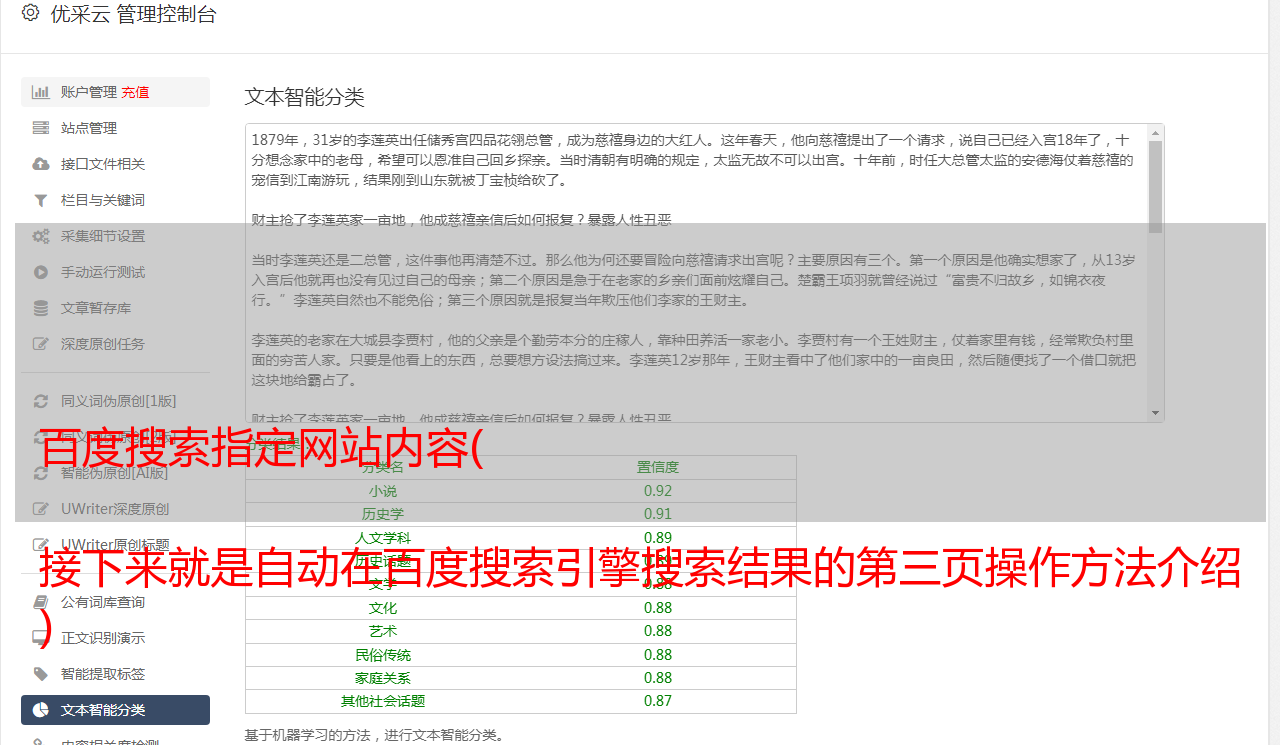Click the 充值 recharge link

135,92
